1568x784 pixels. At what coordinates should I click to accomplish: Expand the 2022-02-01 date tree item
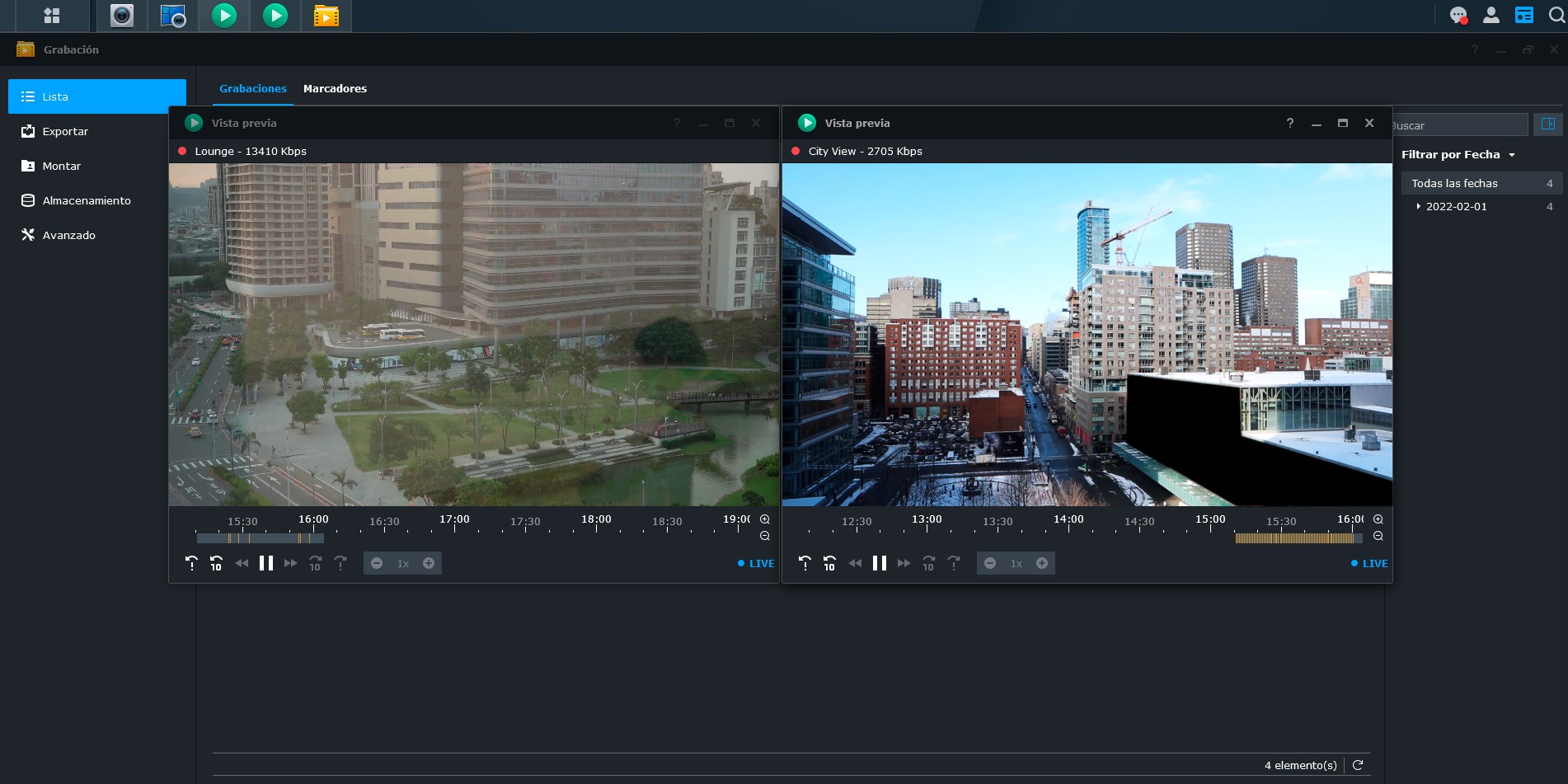click(1418, 206)
